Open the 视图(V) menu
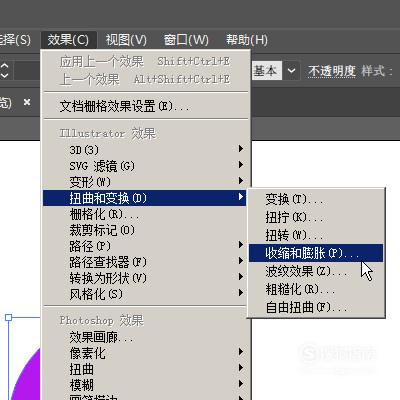Image resolution: width=400 pixels, height=400 pixels. tap(126, 40)
